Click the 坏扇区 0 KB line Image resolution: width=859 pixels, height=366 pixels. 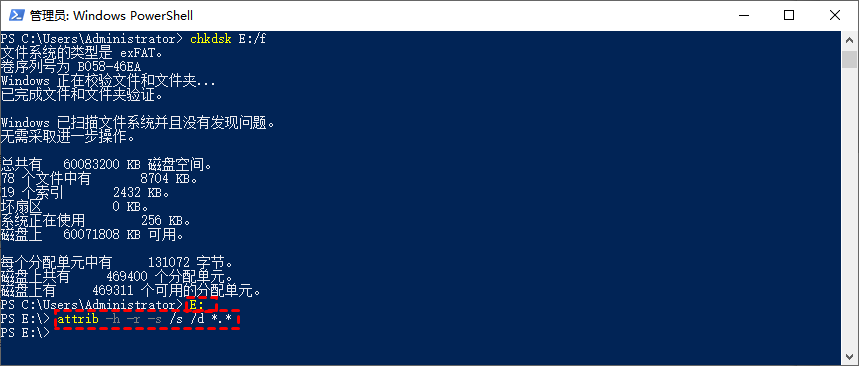pos(75,206)
